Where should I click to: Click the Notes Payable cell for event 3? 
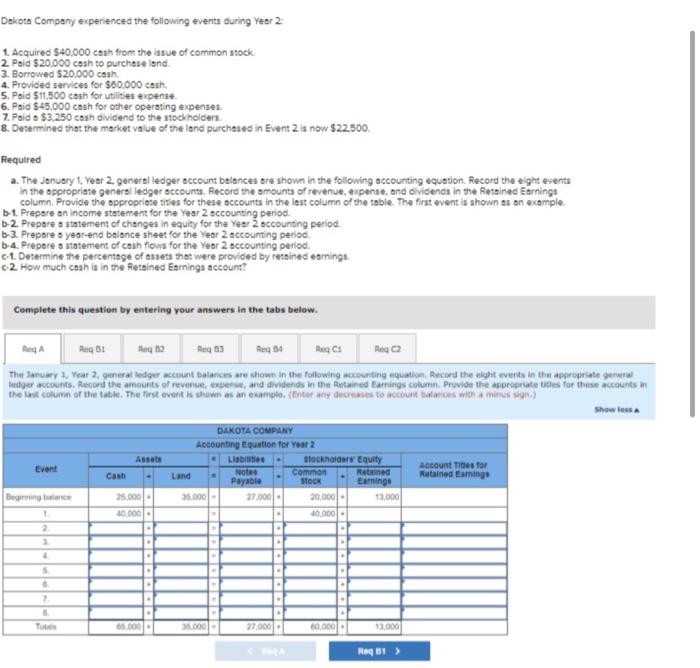point(246,542)
